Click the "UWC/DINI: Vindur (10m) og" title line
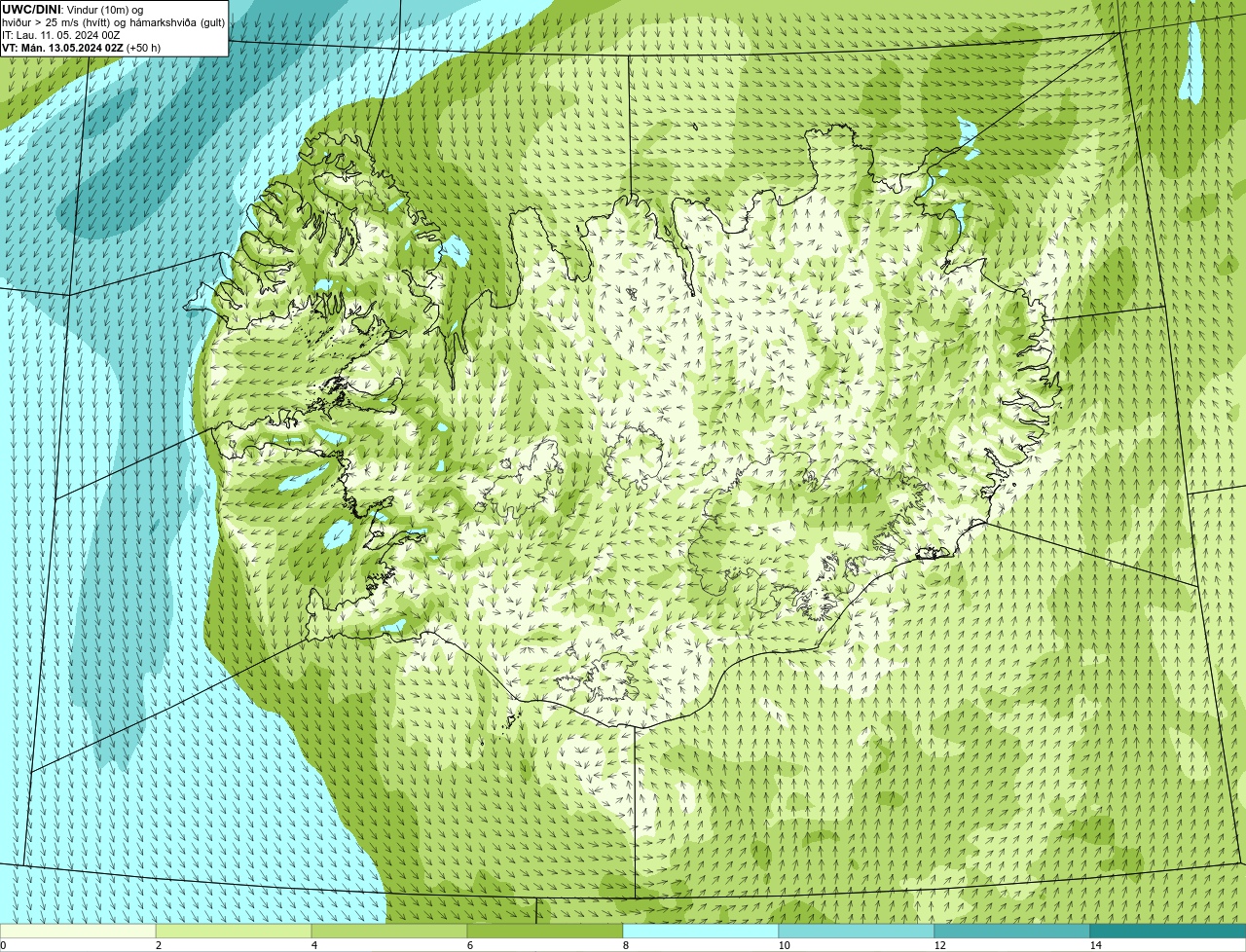 (72, 10)
